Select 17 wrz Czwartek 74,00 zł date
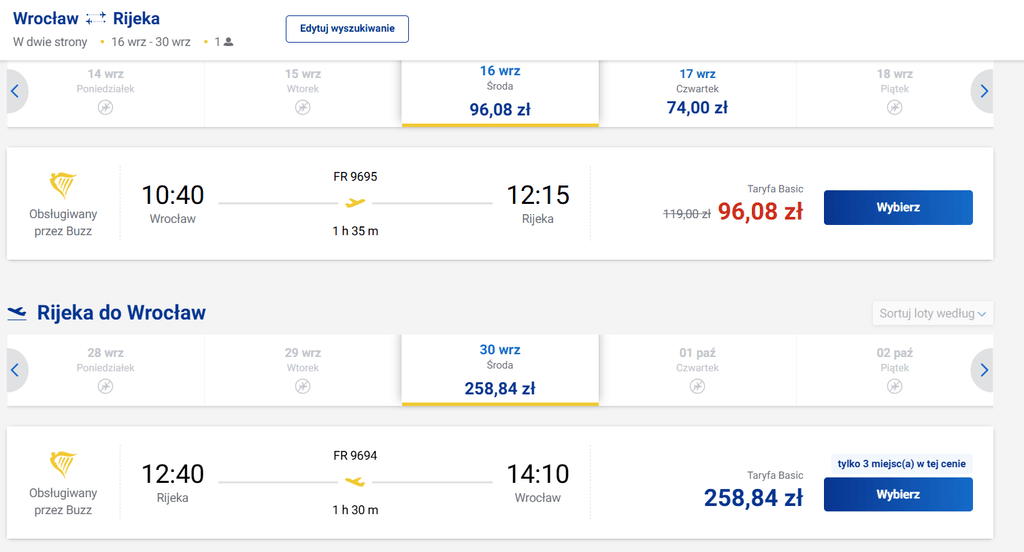The width and height of the screenshot is (1024, 552). point(697,91)
